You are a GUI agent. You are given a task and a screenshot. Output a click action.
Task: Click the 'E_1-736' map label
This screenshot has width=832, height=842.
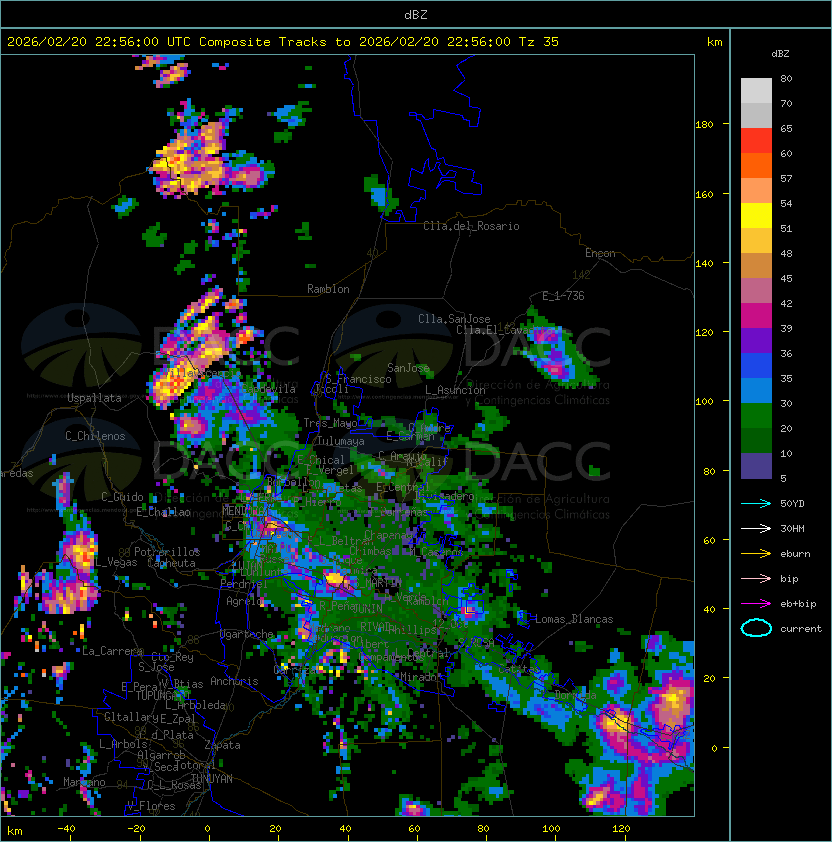[x=563, y=296]
